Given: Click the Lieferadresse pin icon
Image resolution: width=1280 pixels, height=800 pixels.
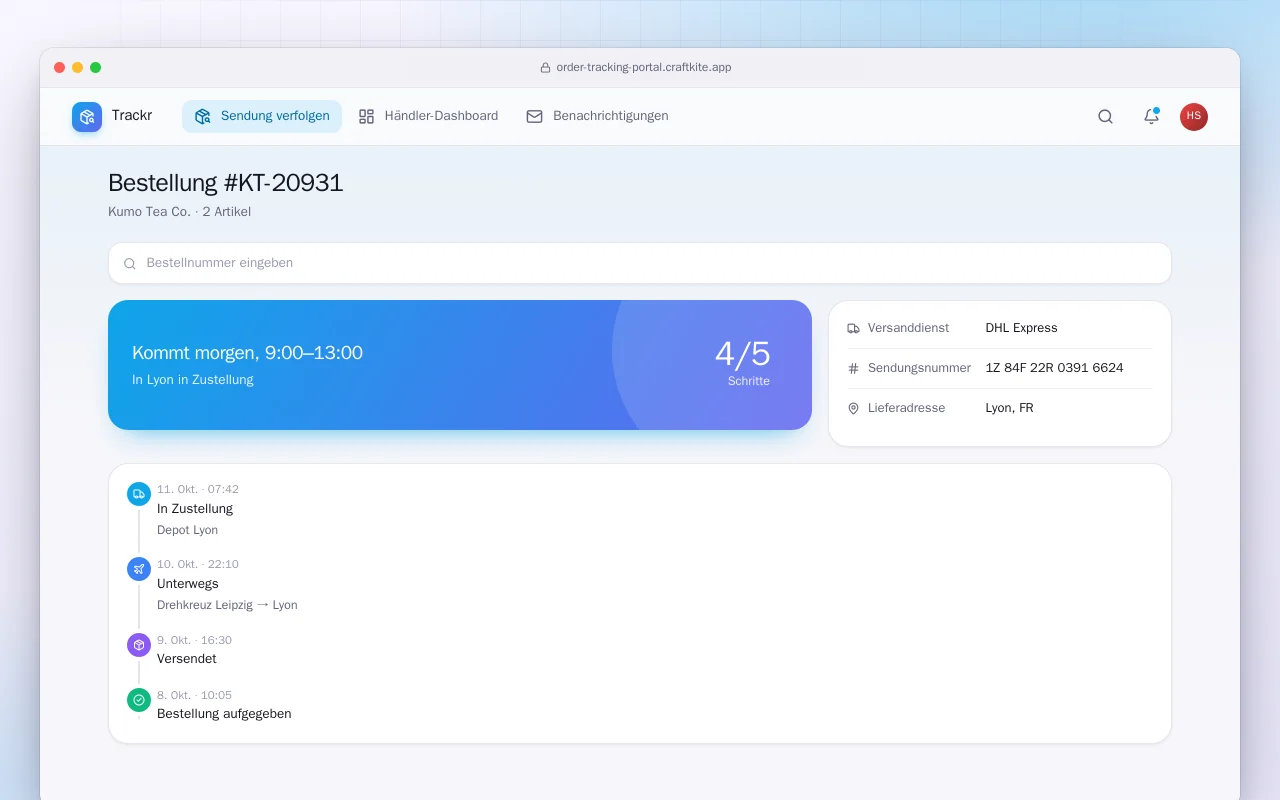Looking at the screenshot, I should (853, 408).
